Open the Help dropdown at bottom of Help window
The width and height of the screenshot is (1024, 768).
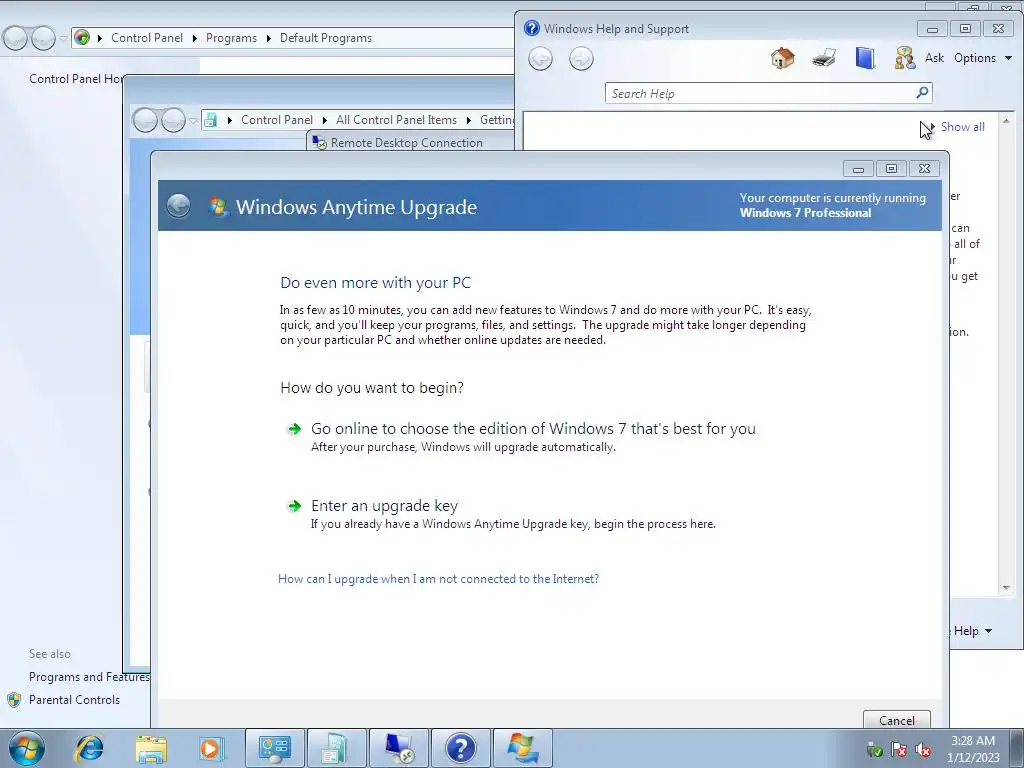972,631
